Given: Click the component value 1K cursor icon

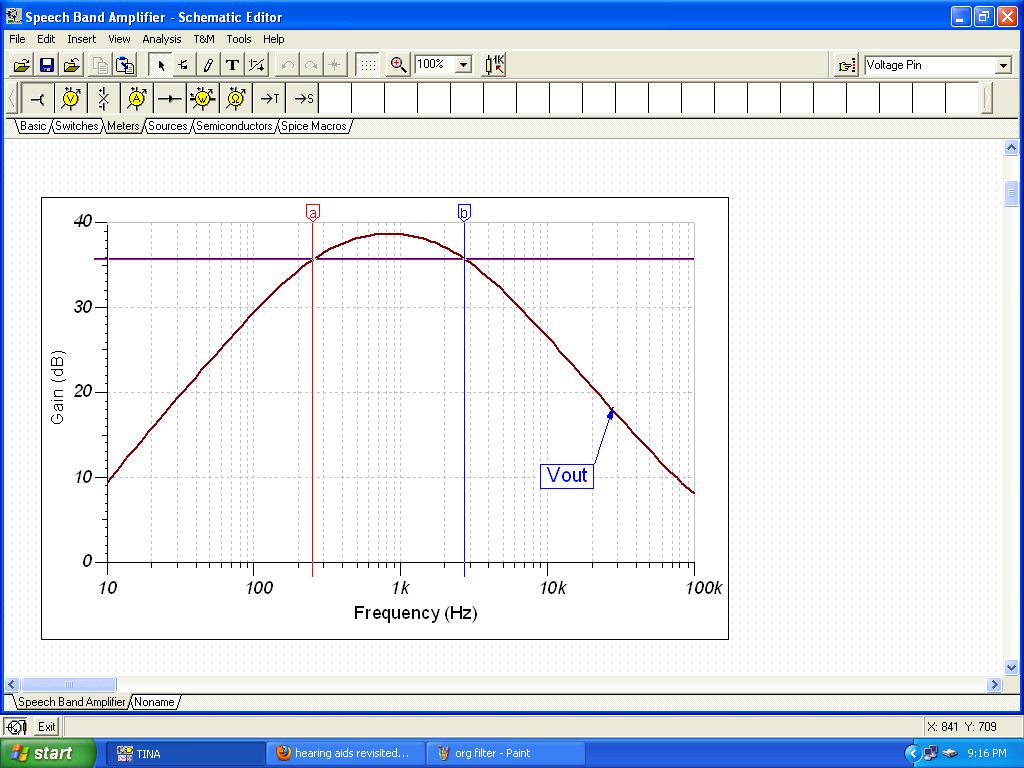Looking at the screenshot, I should point(494,65).
